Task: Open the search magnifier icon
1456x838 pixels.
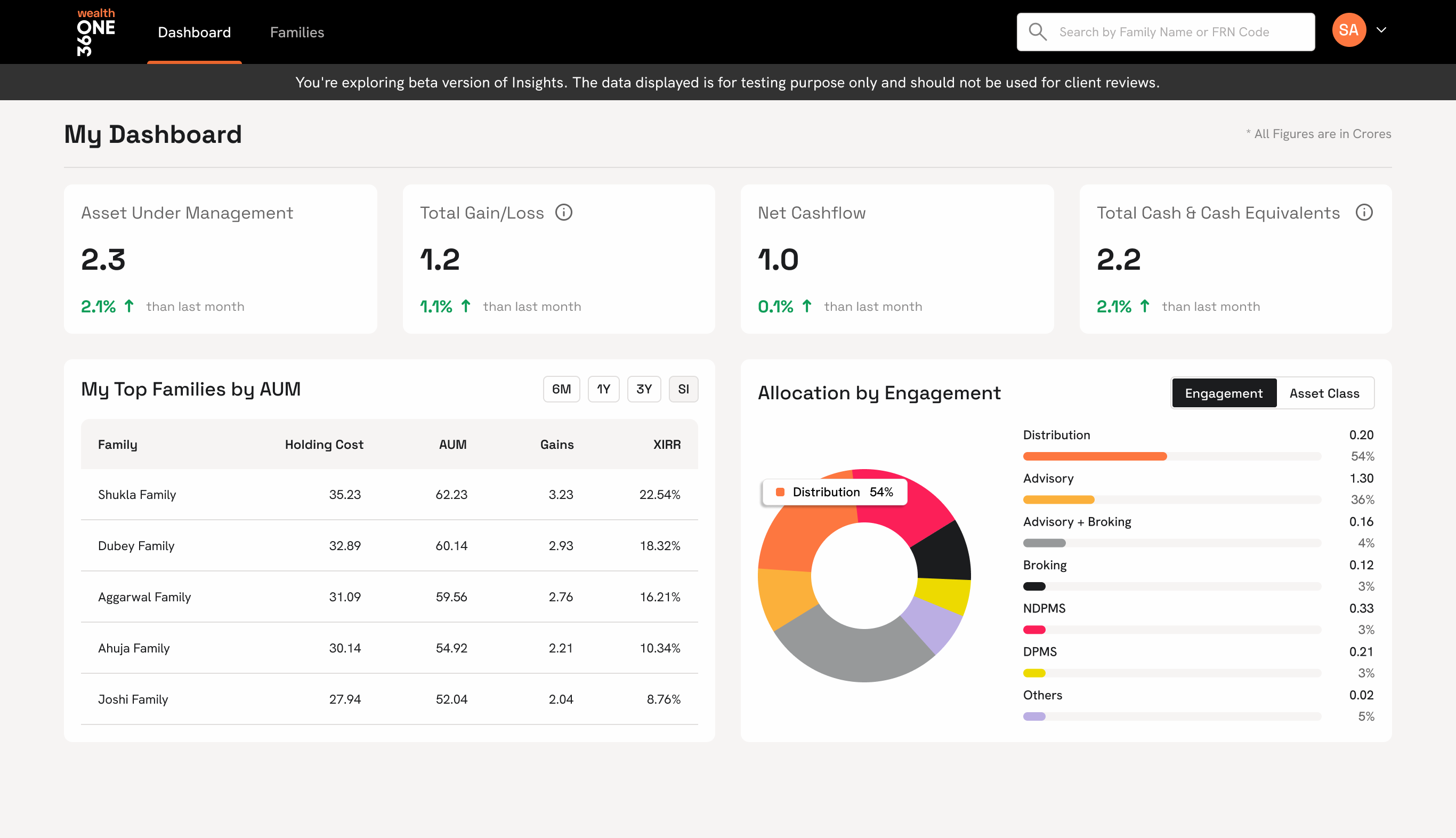Action: (1038, 31)
